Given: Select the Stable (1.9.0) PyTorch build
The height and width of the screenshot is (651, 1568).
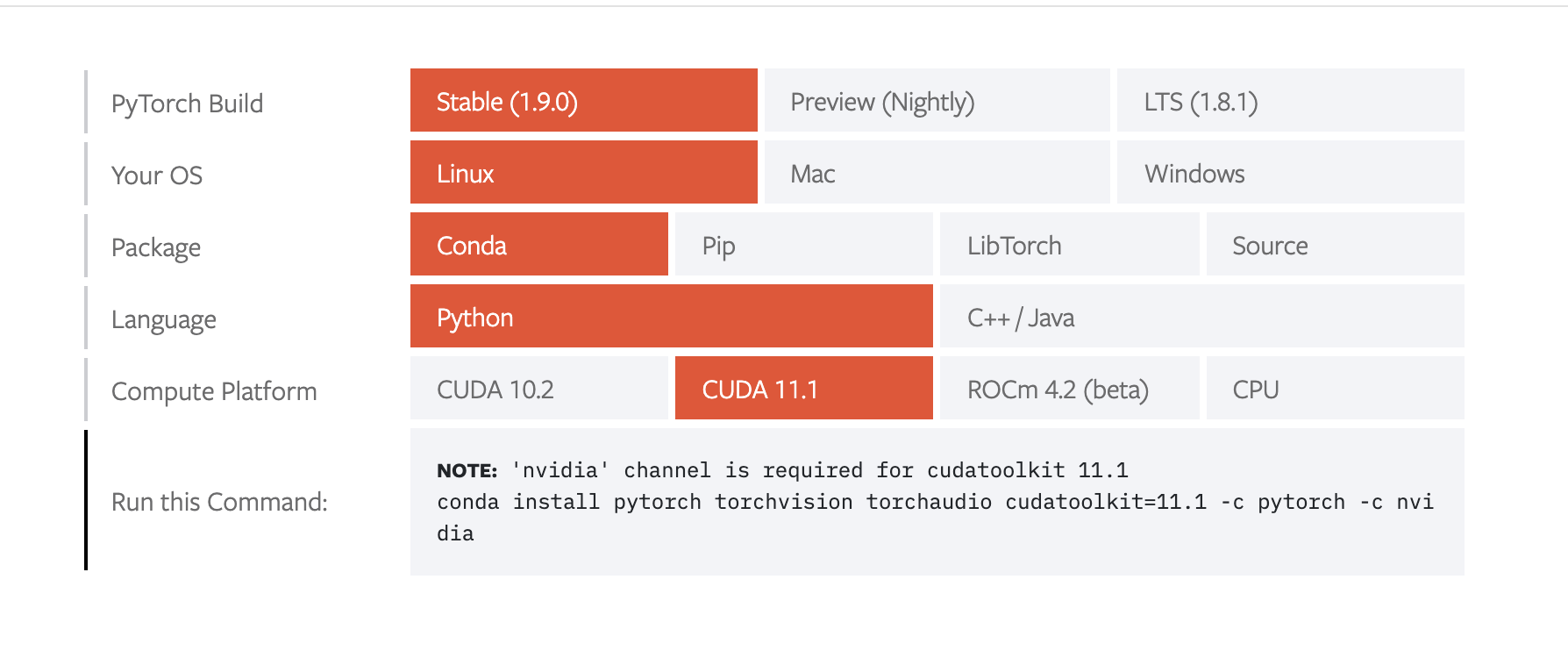Looking at the screenshot, I should pos(583,101).
